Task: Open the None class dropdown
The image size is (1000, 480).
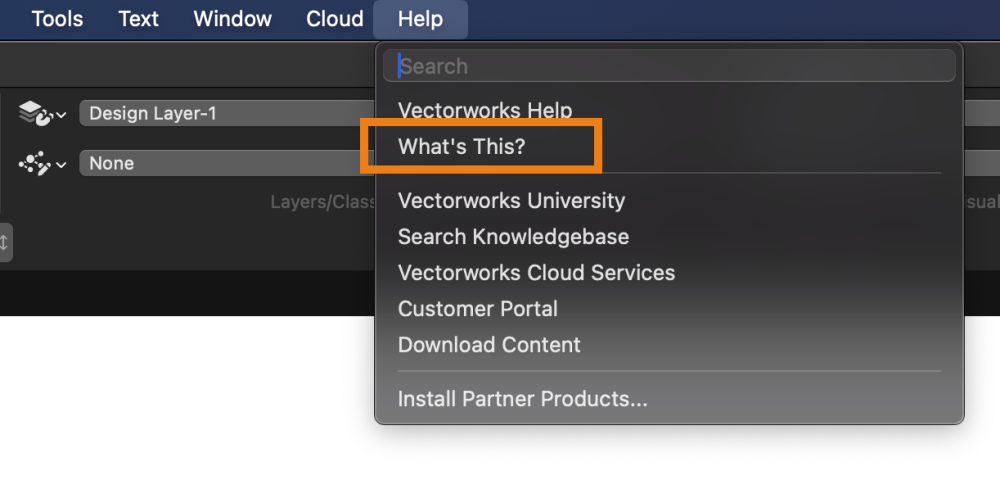Action: [225, 164]
